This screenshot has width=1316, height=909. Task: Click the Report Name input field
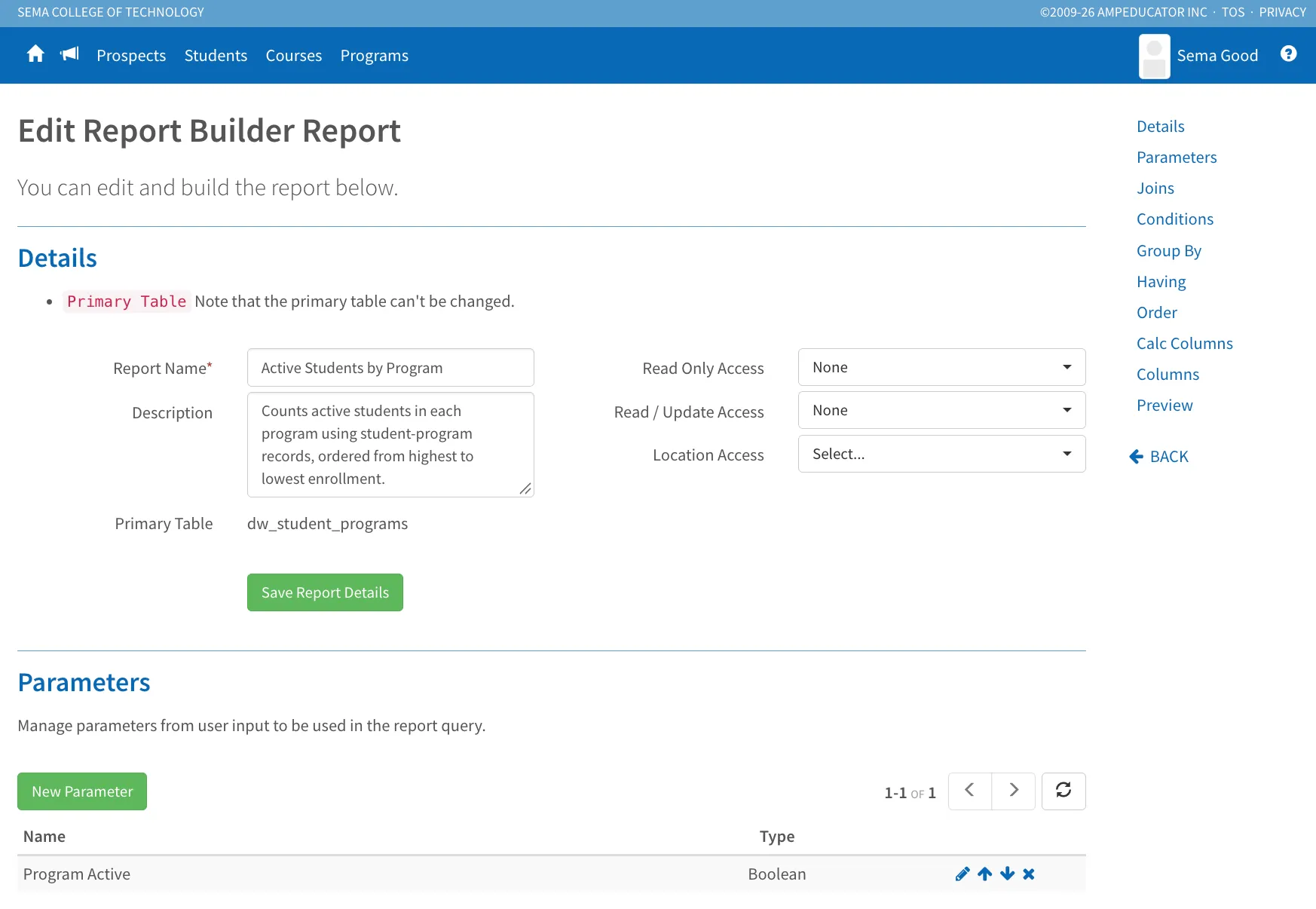(x=390, y=368)
